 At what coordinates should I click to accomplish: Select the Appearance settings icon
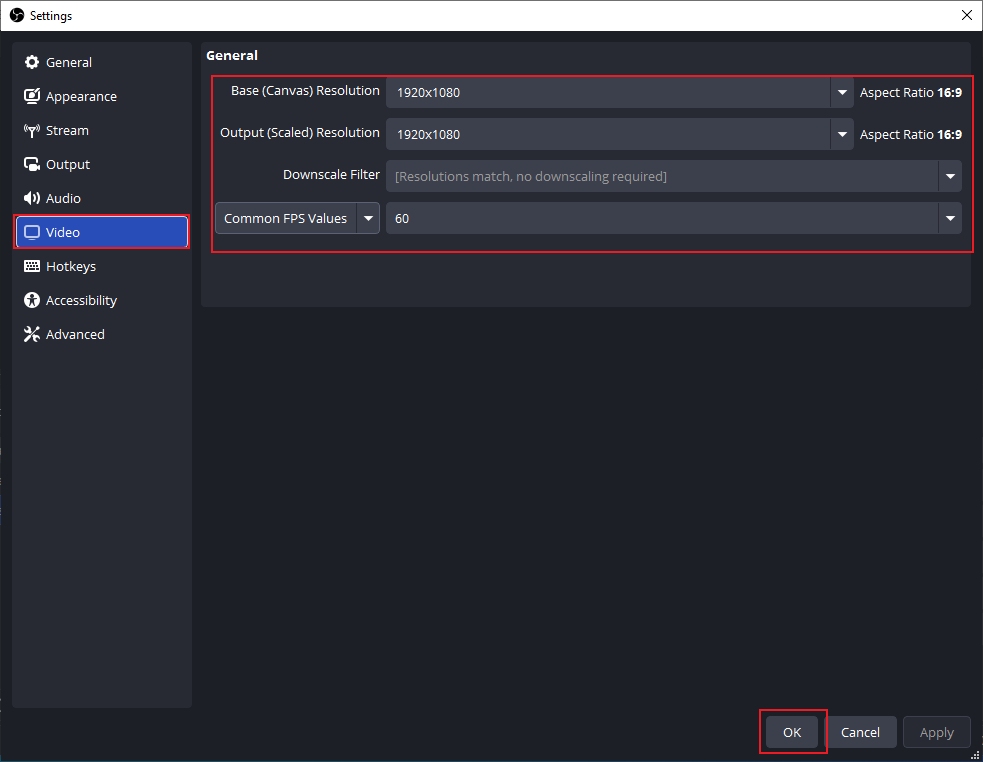tap(32, 96)
